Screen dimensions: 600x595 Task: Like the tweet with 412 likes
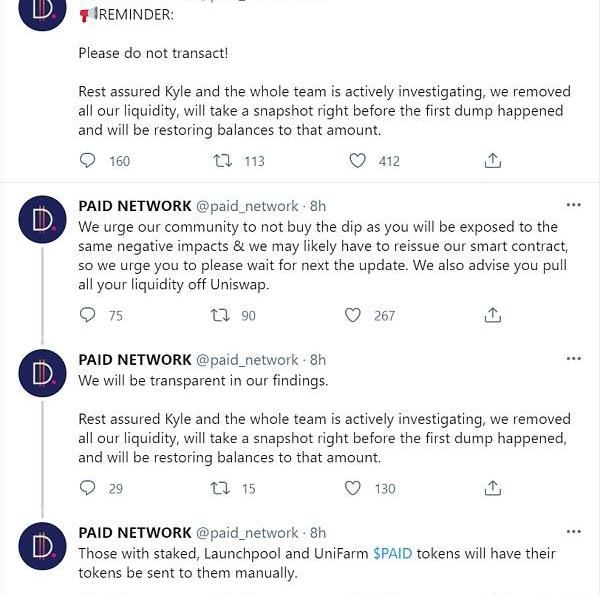(357, 161)
